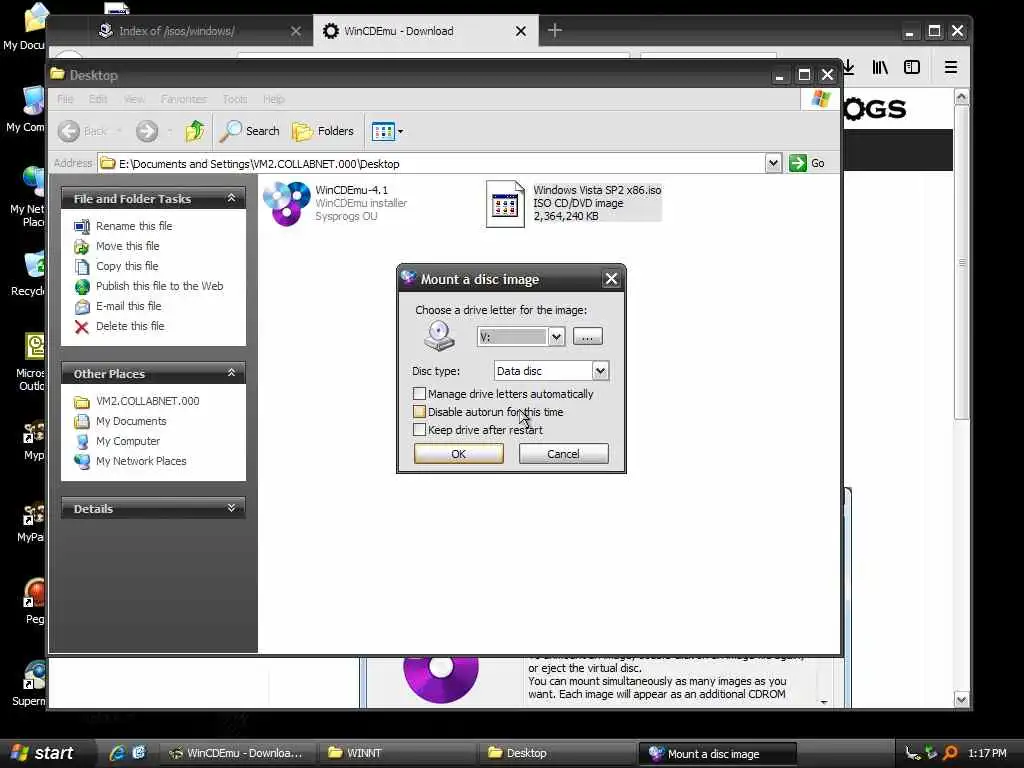Viewport: 1024px width, 768px height.
Task: Click the browse ellipsis button next to drive letter
Action: tap(587, 337)
